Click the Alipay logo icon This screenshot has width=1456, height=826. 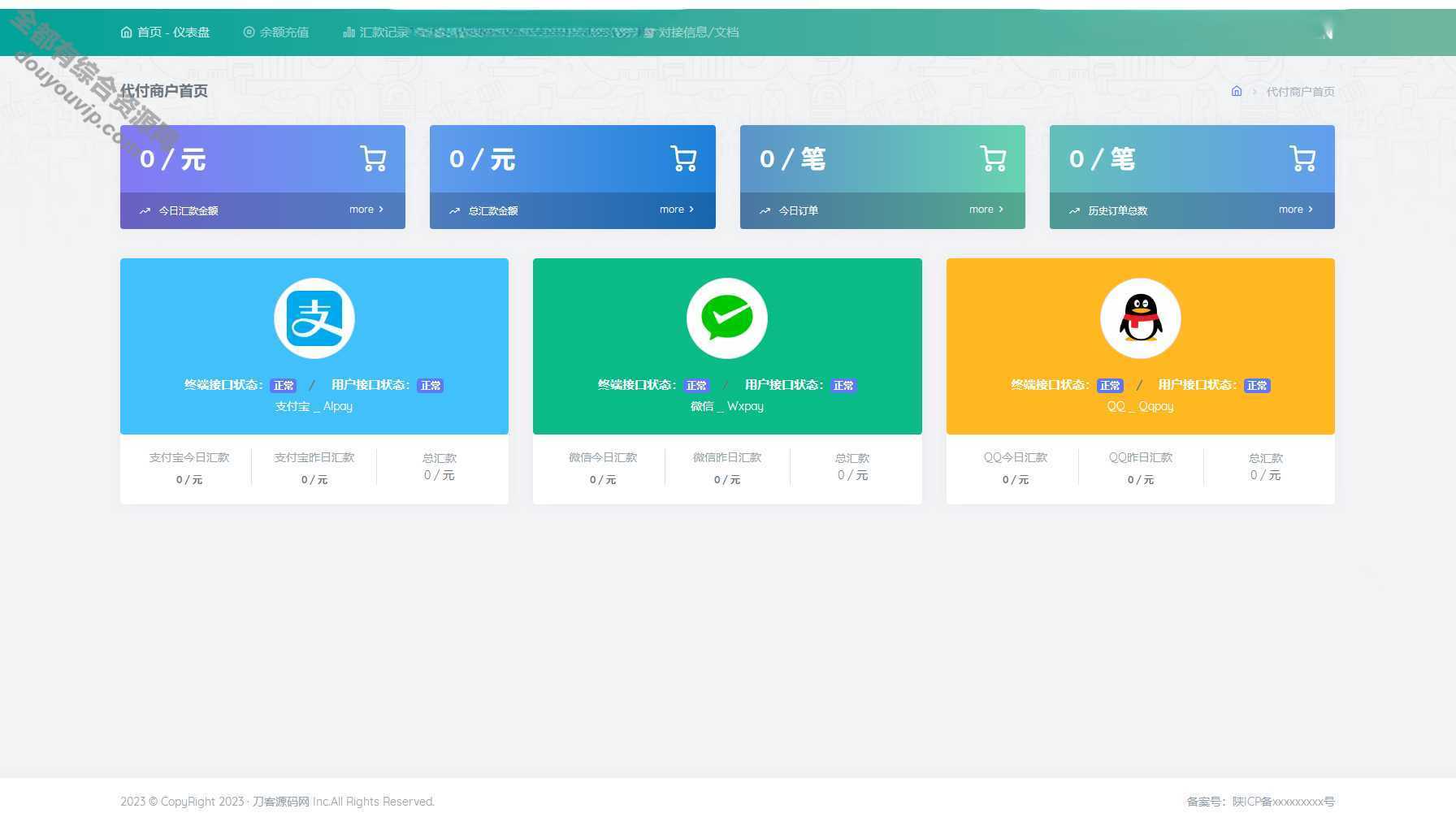point(314,318)
